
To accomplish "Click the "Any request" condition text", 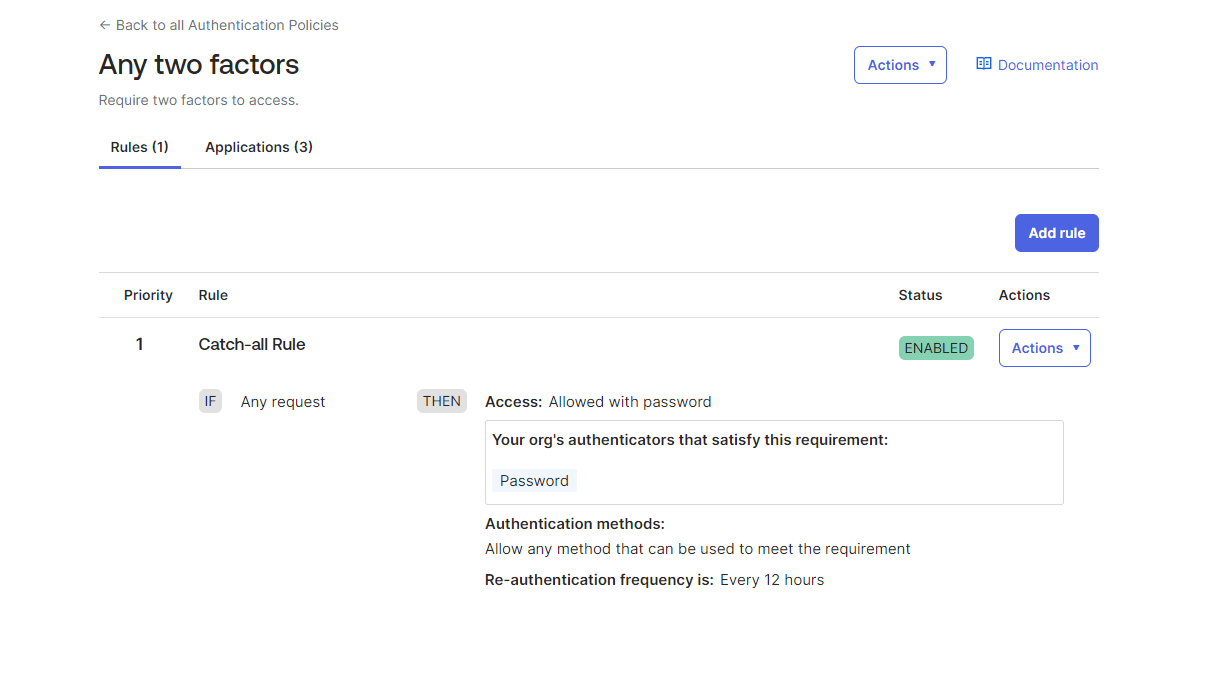I will (283, 402).
